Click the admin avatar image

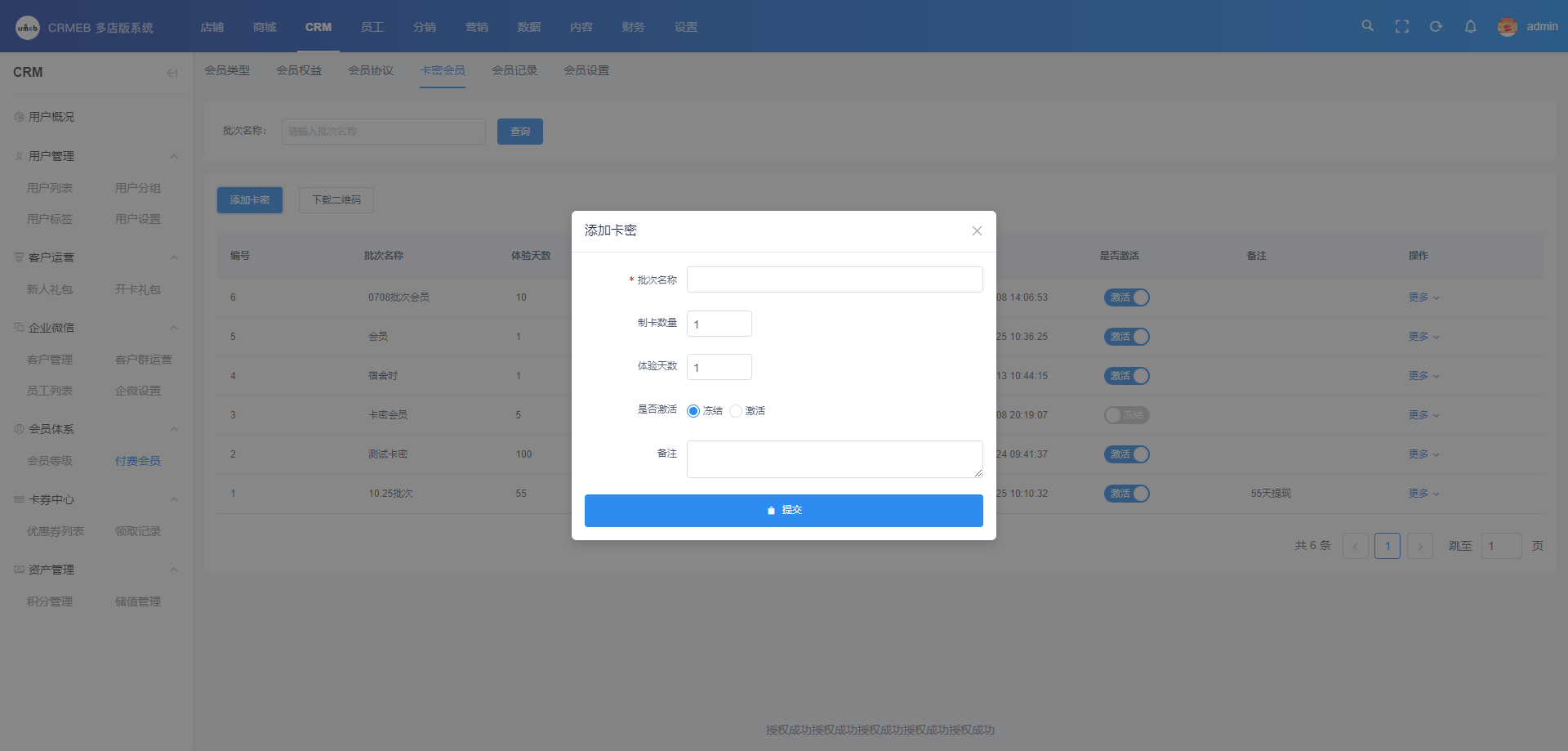1507,27
